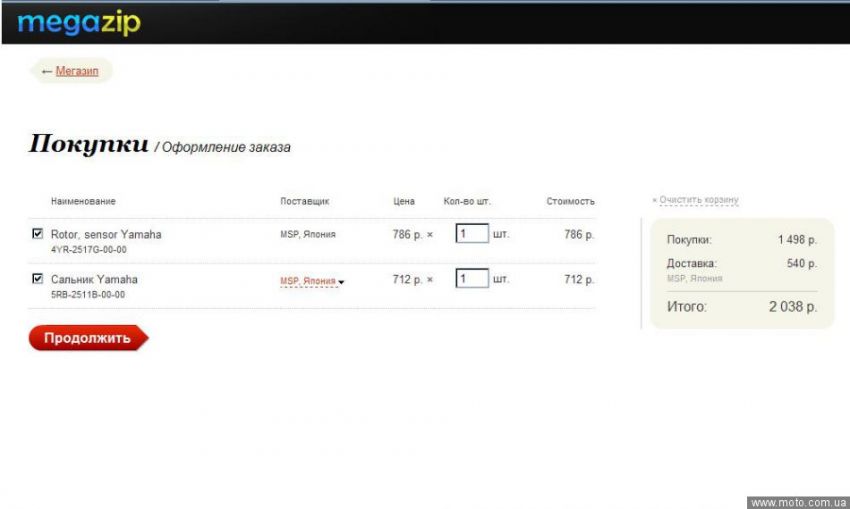Click MSP, Япония supplier in Rotor row
Image resolution: width=850 pixels, height=509 pixels.
click(x=307, y=235)
